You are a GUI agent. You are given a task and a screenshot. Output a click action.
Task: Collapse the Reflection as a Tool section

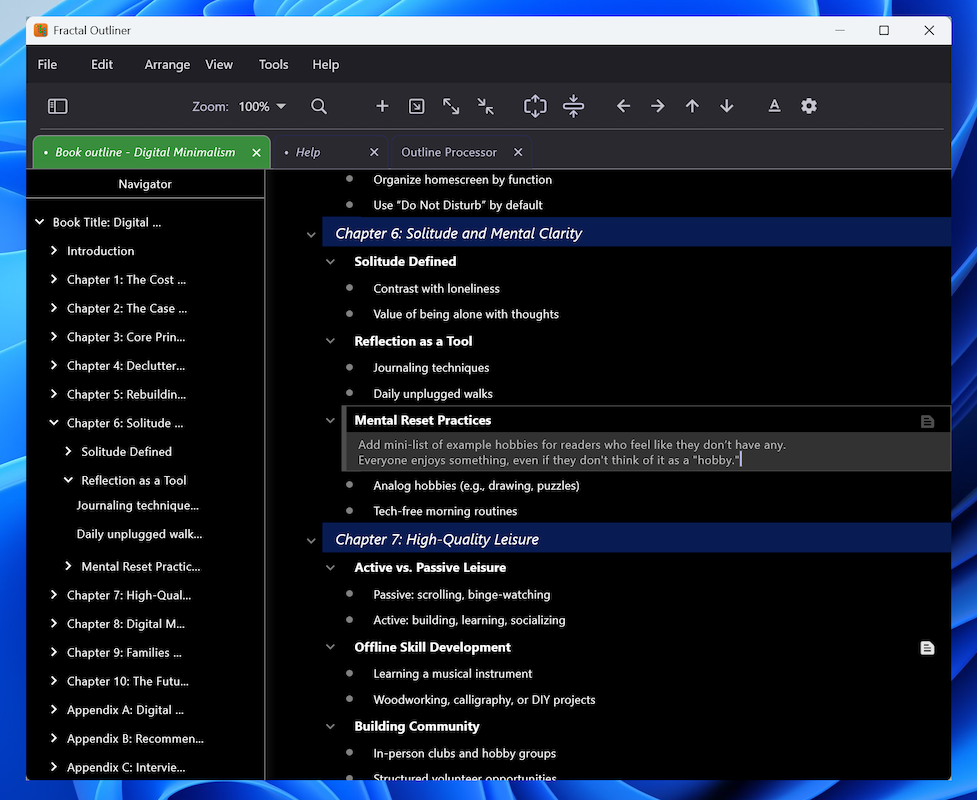point(330,341)
